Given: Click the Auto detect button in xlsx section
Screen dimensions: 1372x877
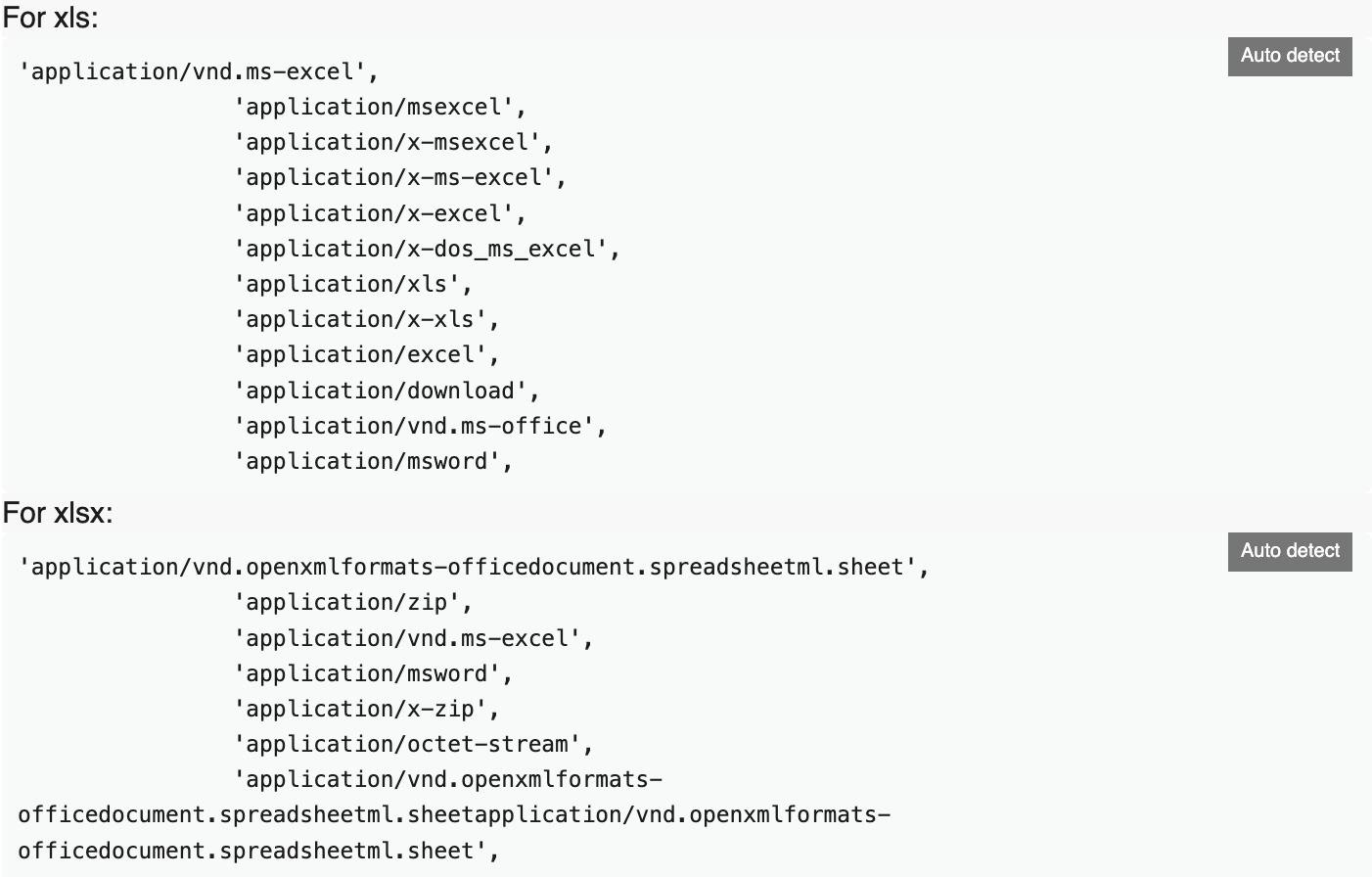Looking at the screenshot, I should pyautogui.click(x=1289, y=551).
